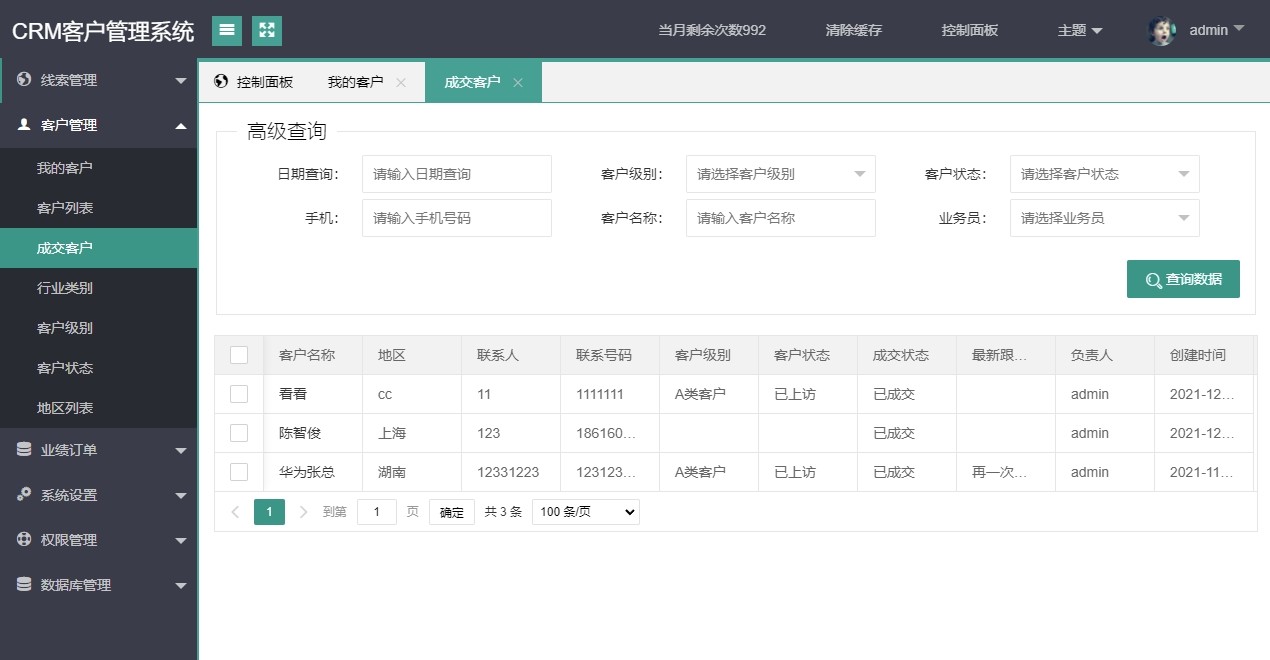
Task: Close the 我的客户 tab
Action: 401,83
